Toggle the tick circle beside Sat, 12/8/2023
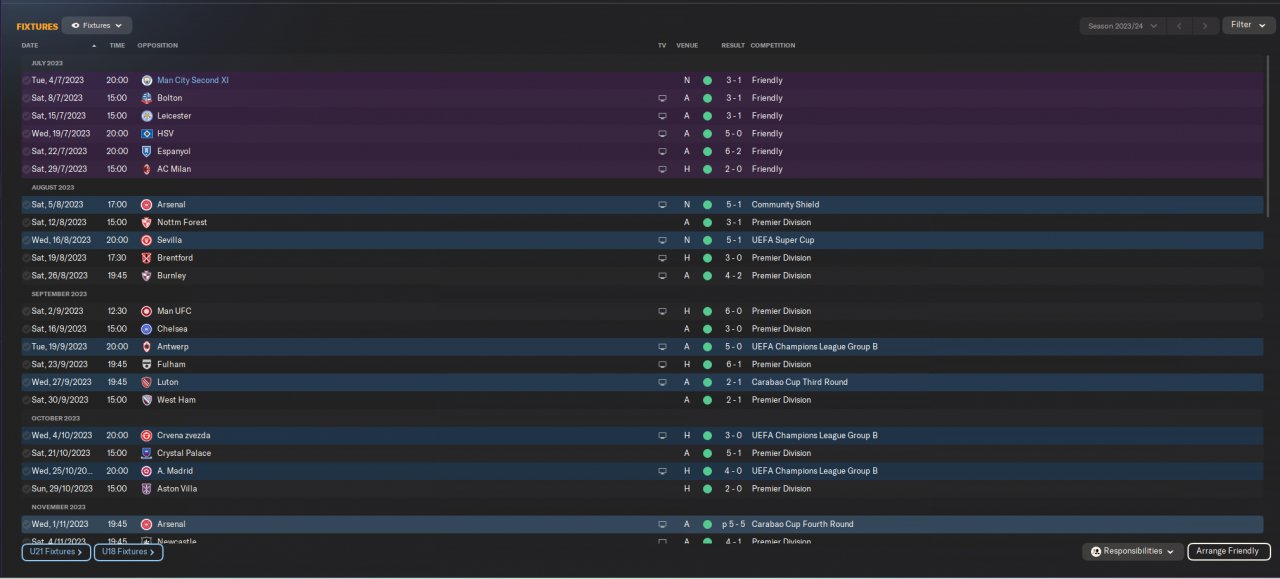This screenshot has height=579, width=1280. coord(26,222)
